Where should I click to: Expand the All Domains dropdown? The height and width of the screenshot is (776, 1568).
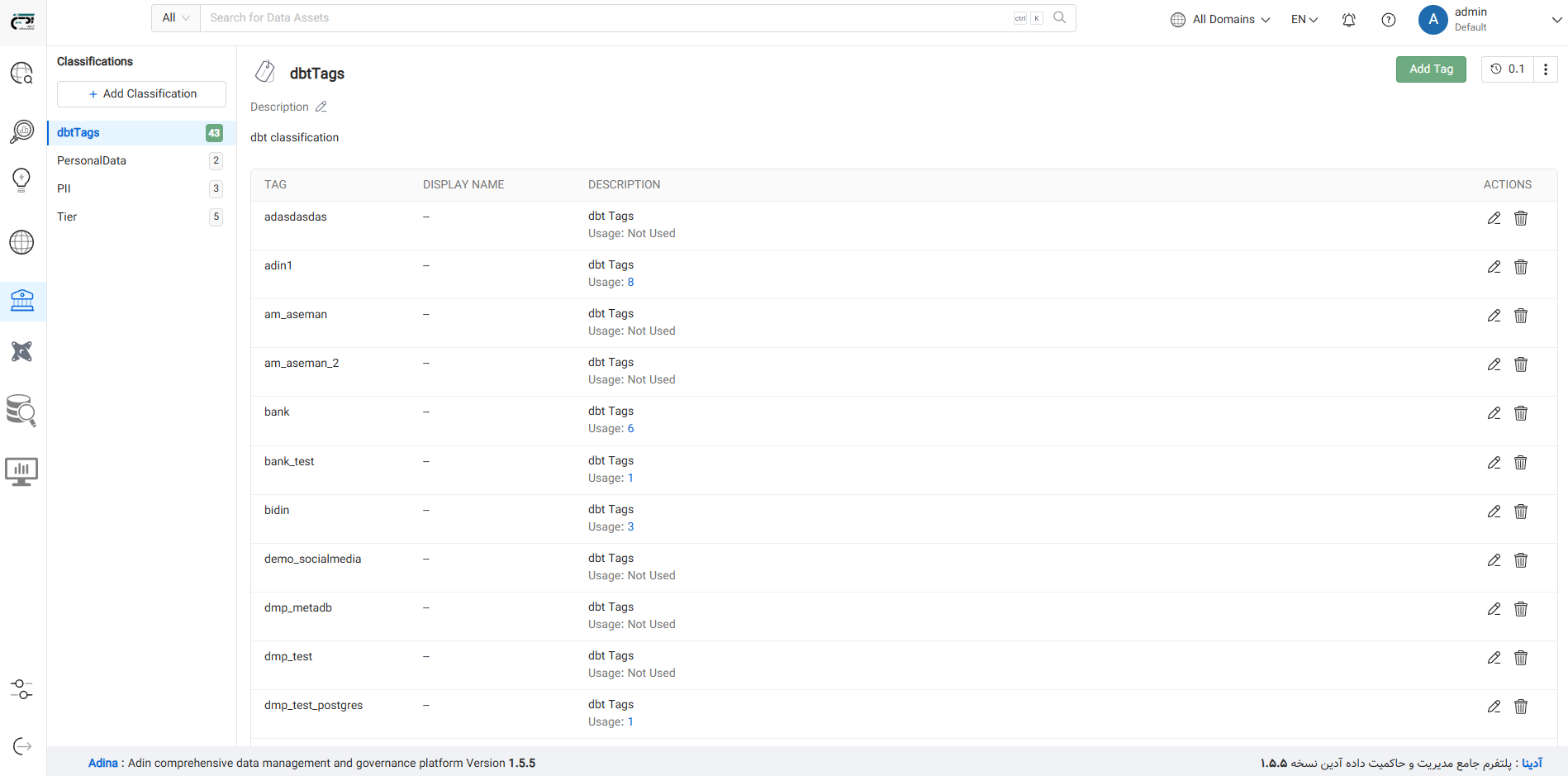(x=1220, y=20)
